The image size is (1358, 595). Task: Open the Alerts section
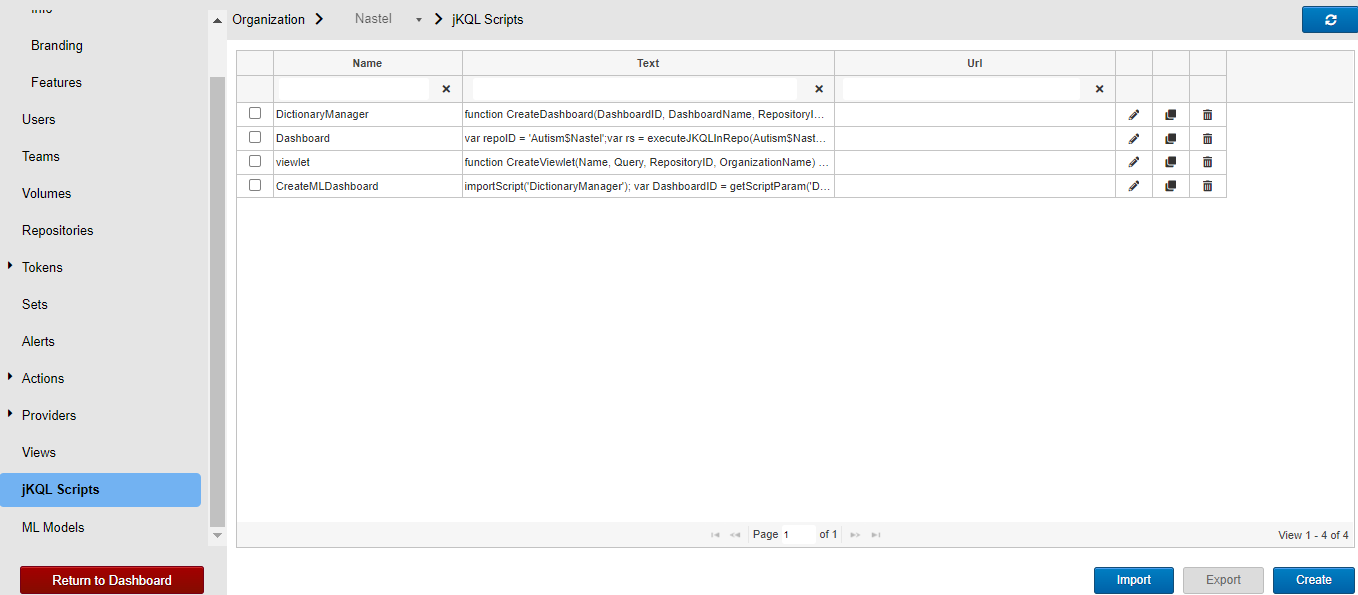38,341
